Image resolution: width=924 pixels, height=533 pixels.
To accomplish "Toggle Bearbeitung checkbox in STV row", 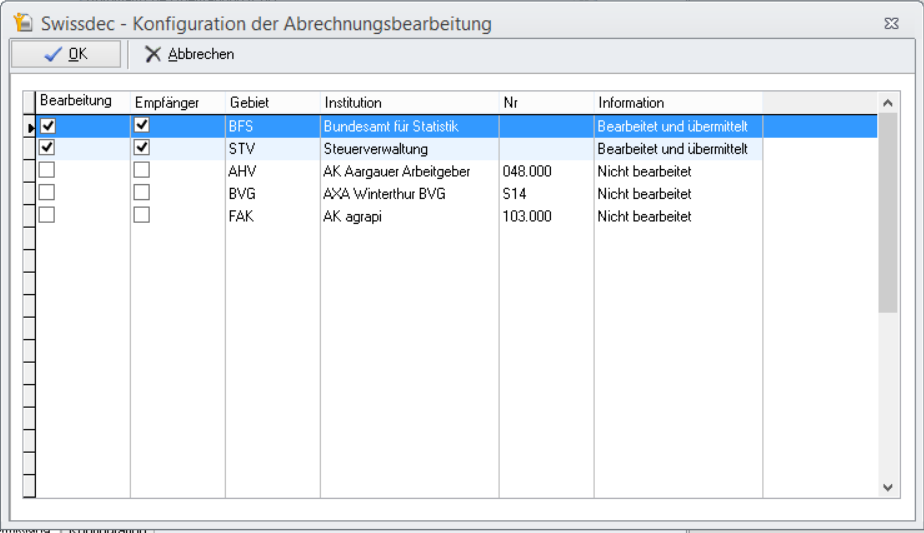I will pos(47,148).
